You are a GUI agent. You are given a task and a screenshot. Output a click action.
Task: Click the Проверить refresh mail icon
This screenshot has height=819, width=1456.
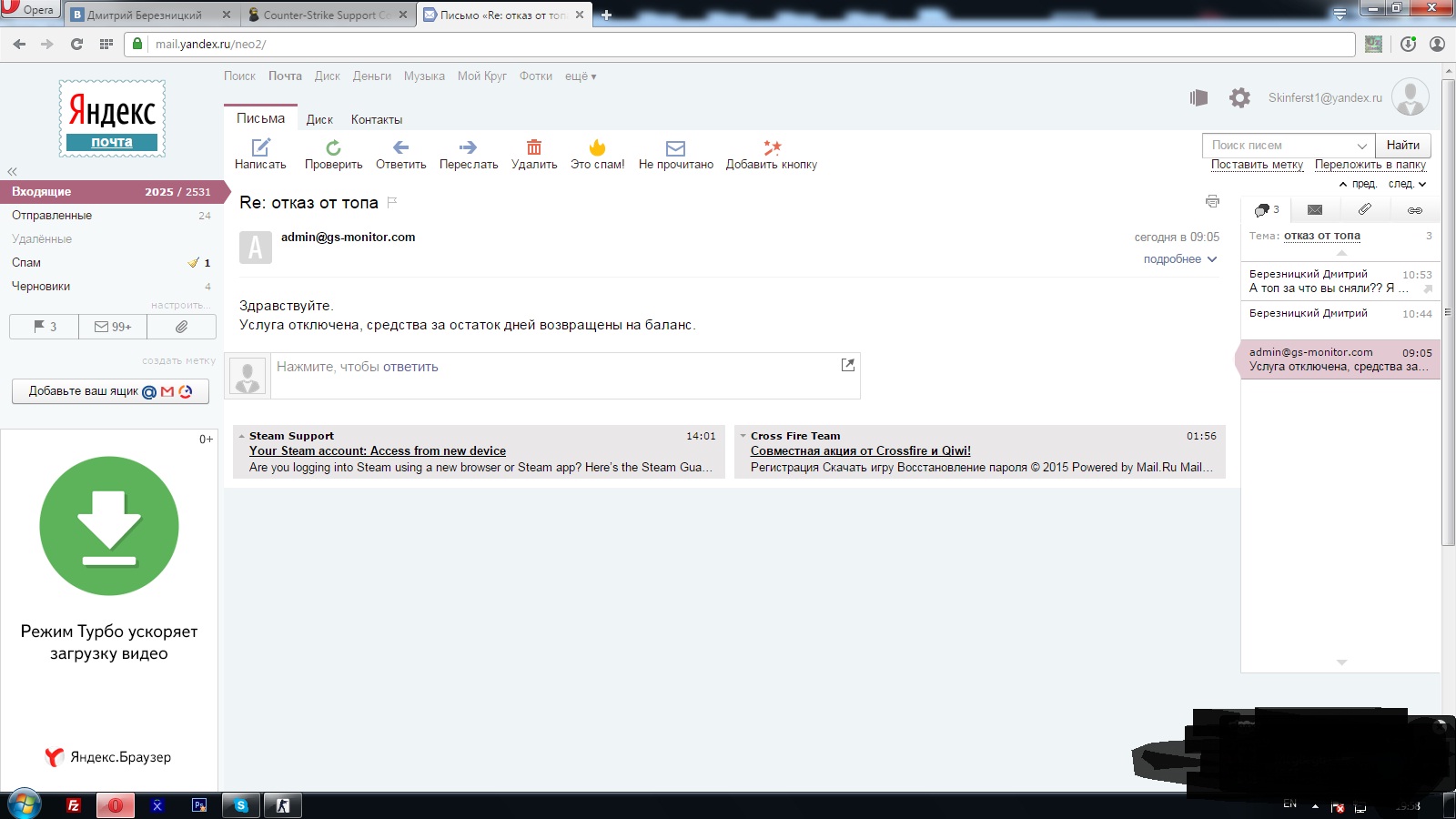click(333, 147)
